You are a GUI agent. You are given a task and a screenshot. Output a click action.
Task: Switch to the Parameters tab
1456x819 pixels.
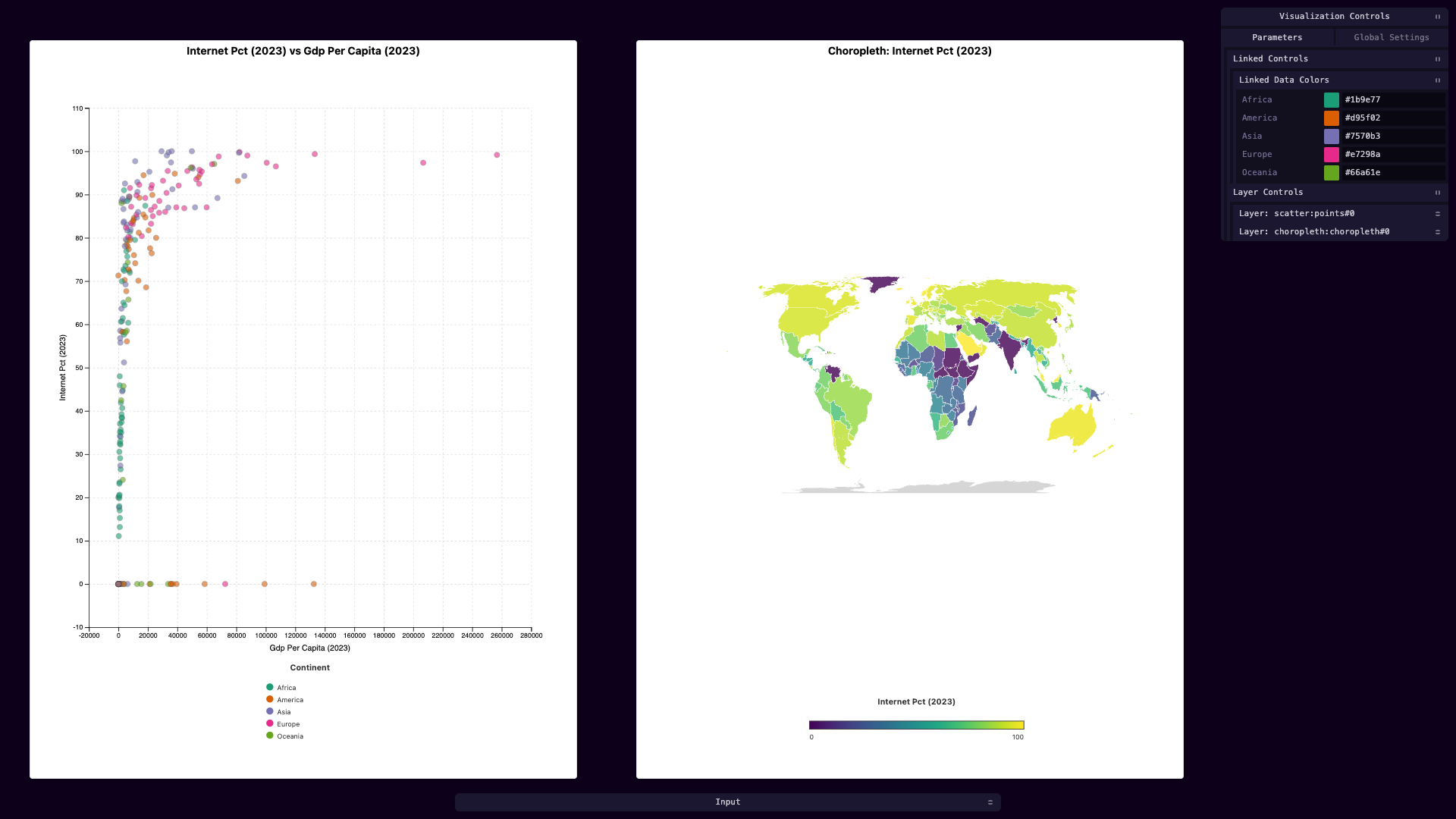click(1277, 38)
